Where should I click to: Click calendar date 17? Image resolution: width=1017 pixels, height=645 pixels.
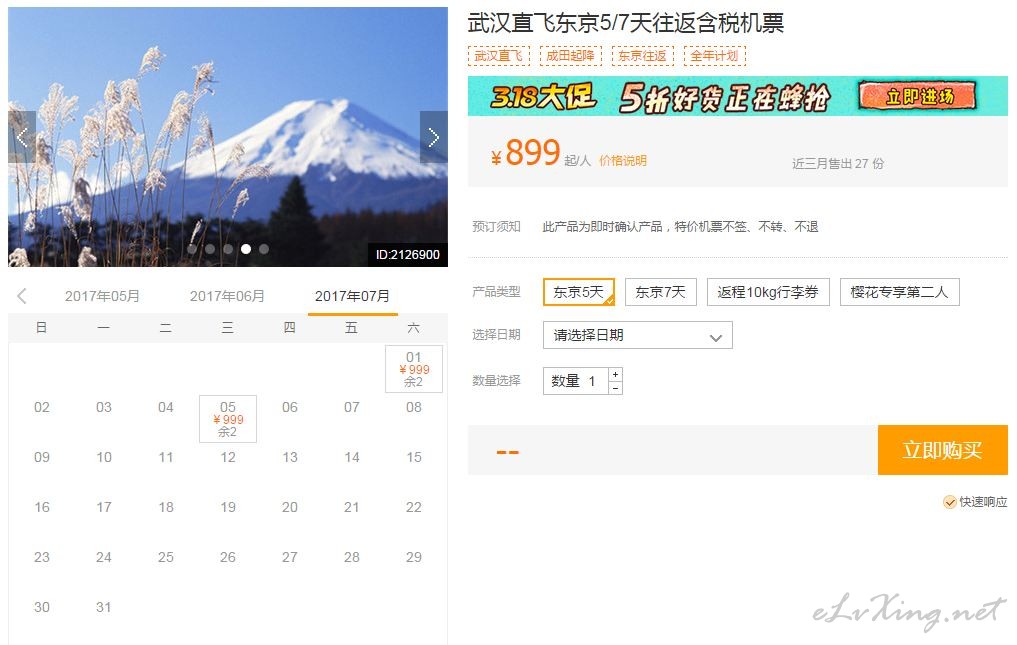point(104,507)
